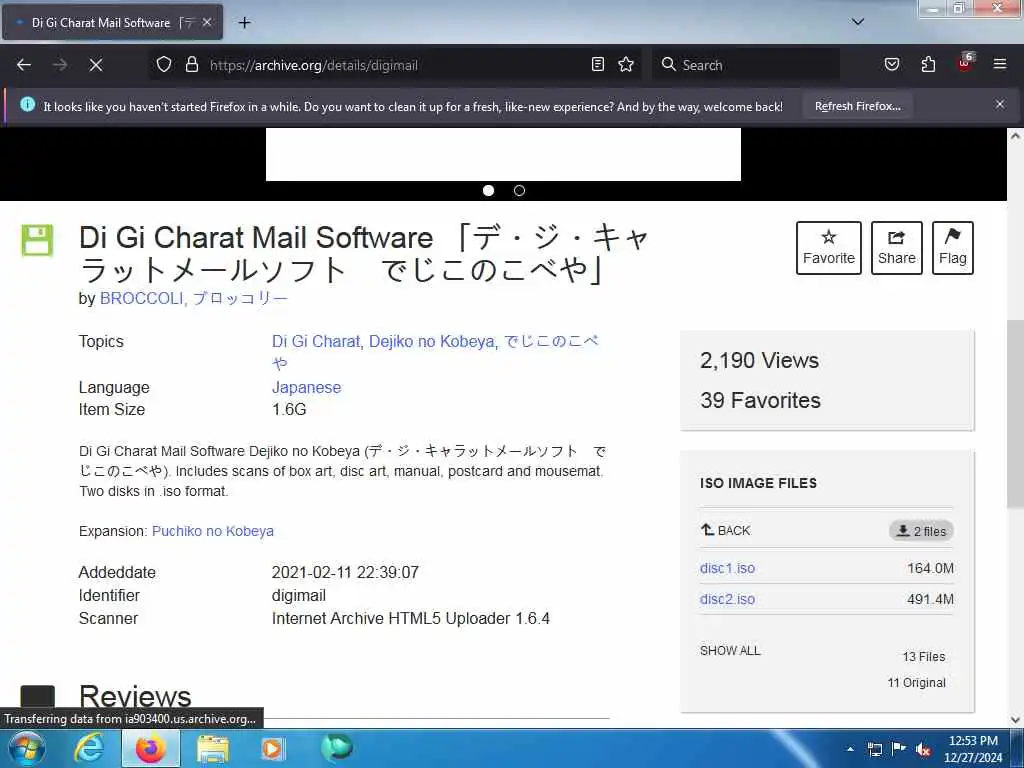Image resolution: width=1024 pixels, height=768 pixels.
Task: Open Windows Start menu
Action: (25, 748)
